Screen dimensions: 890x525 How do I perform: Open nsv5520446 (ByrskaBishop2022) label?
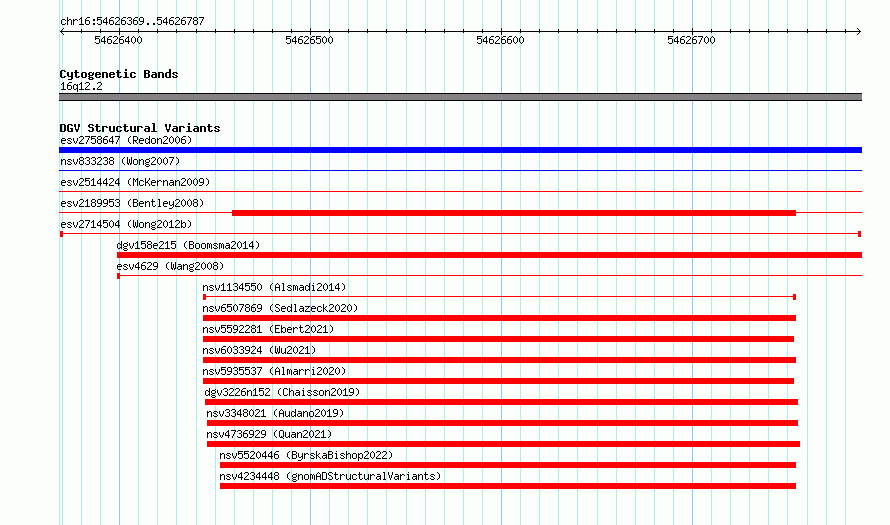click(x=307, y=455)
